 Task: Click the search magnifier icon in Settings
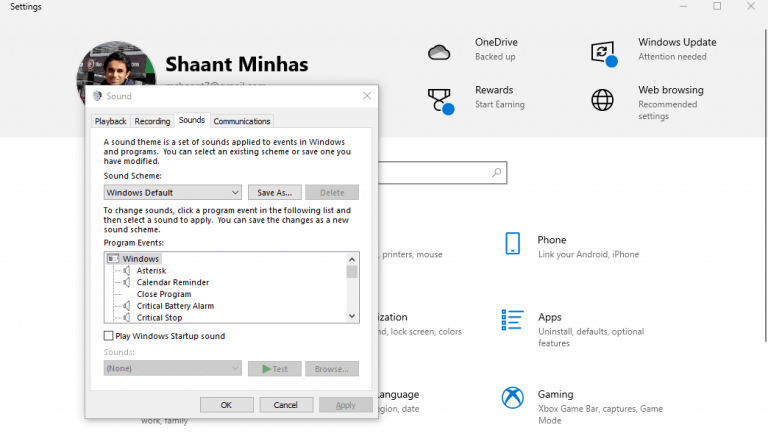point(497,172)
